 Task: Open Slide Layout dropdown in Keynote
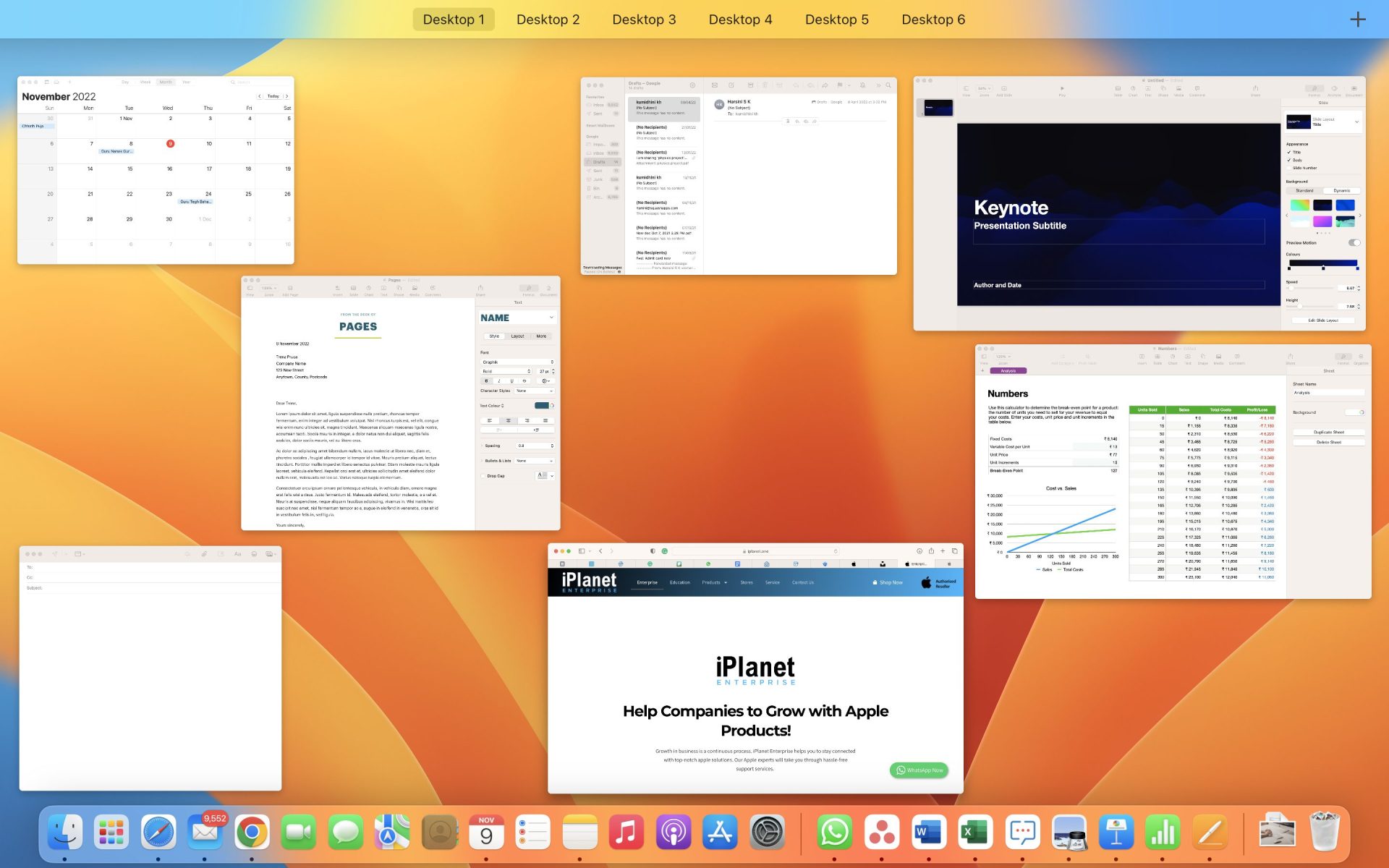[x=1323, y=122]
